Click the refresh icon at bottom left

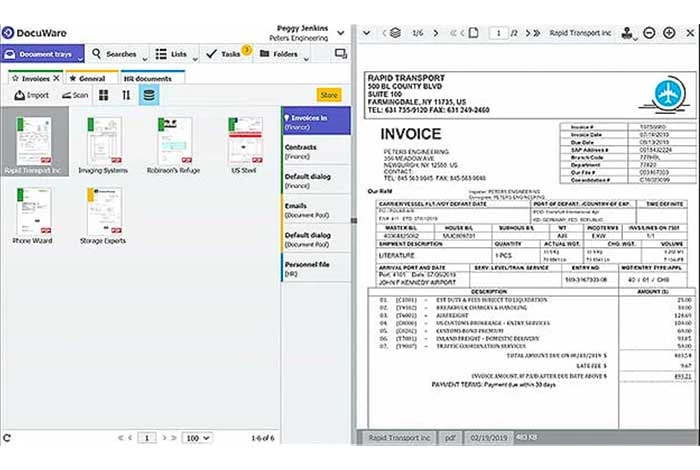coord(7,438)
